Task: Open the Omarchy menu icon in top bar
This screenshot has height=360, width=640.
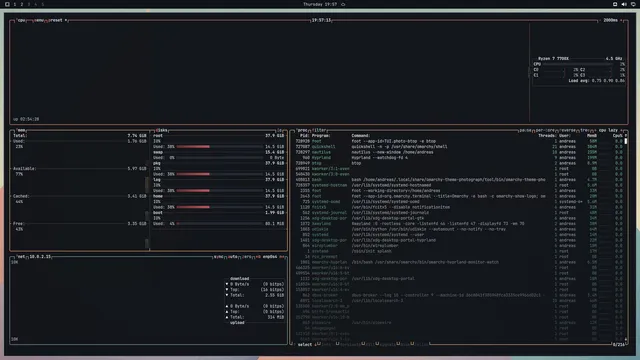Action: click(7, 4)
